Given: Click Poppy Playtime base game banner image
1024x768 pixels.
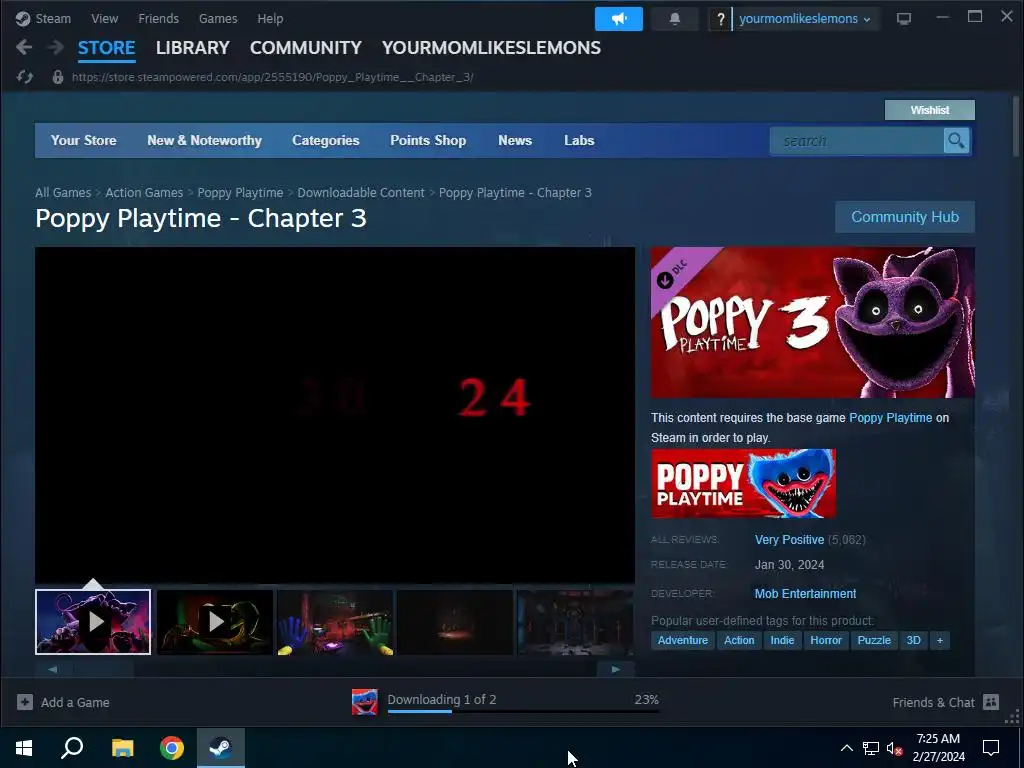Looking at the screenshot, I should click(x=743, y=483).
